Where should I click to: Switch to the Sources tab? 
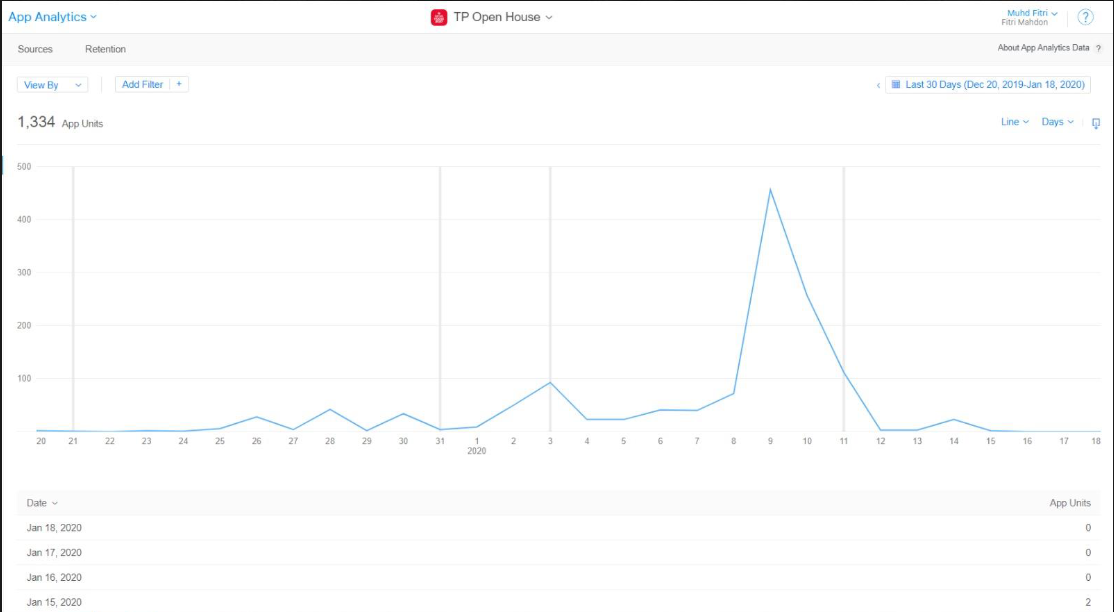(35, 49)
